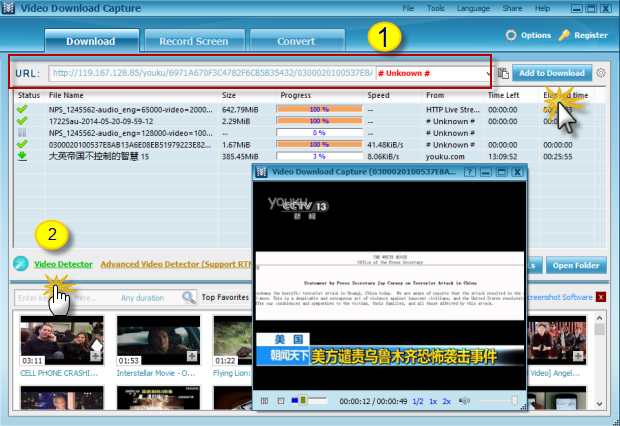Sort list by File Name column
Image resolution: width=620 pixels, height=426 pixels.
[x=131, y=95]
